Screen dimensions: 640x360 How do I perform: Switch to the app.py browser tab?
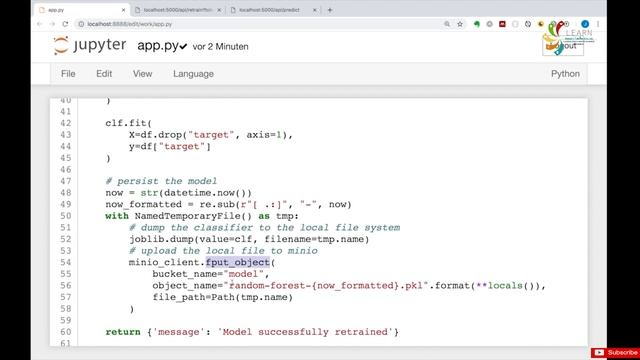[82, 10]
